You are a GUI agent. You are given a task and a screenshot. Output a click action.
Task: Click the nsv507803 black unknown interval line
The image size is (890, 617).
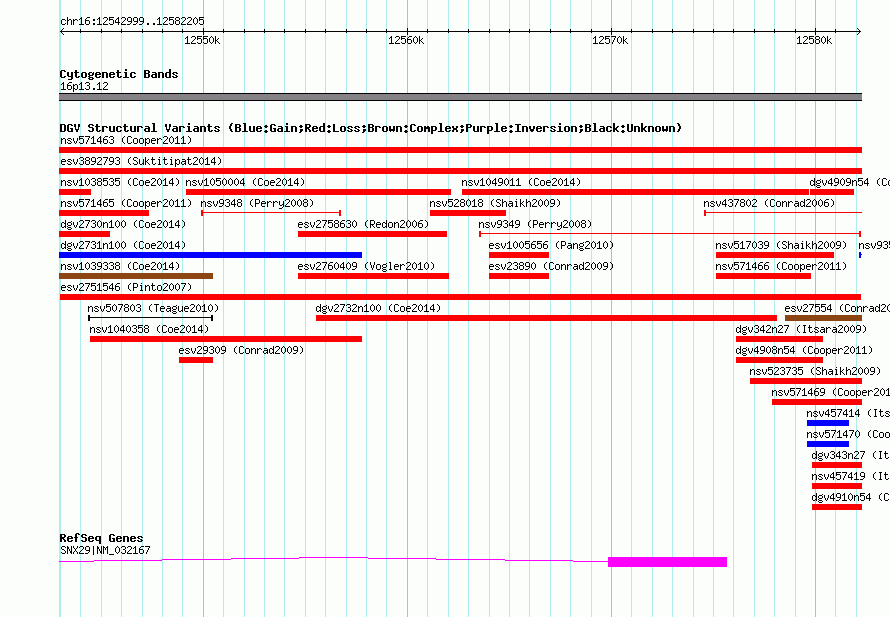coord(150,318)
